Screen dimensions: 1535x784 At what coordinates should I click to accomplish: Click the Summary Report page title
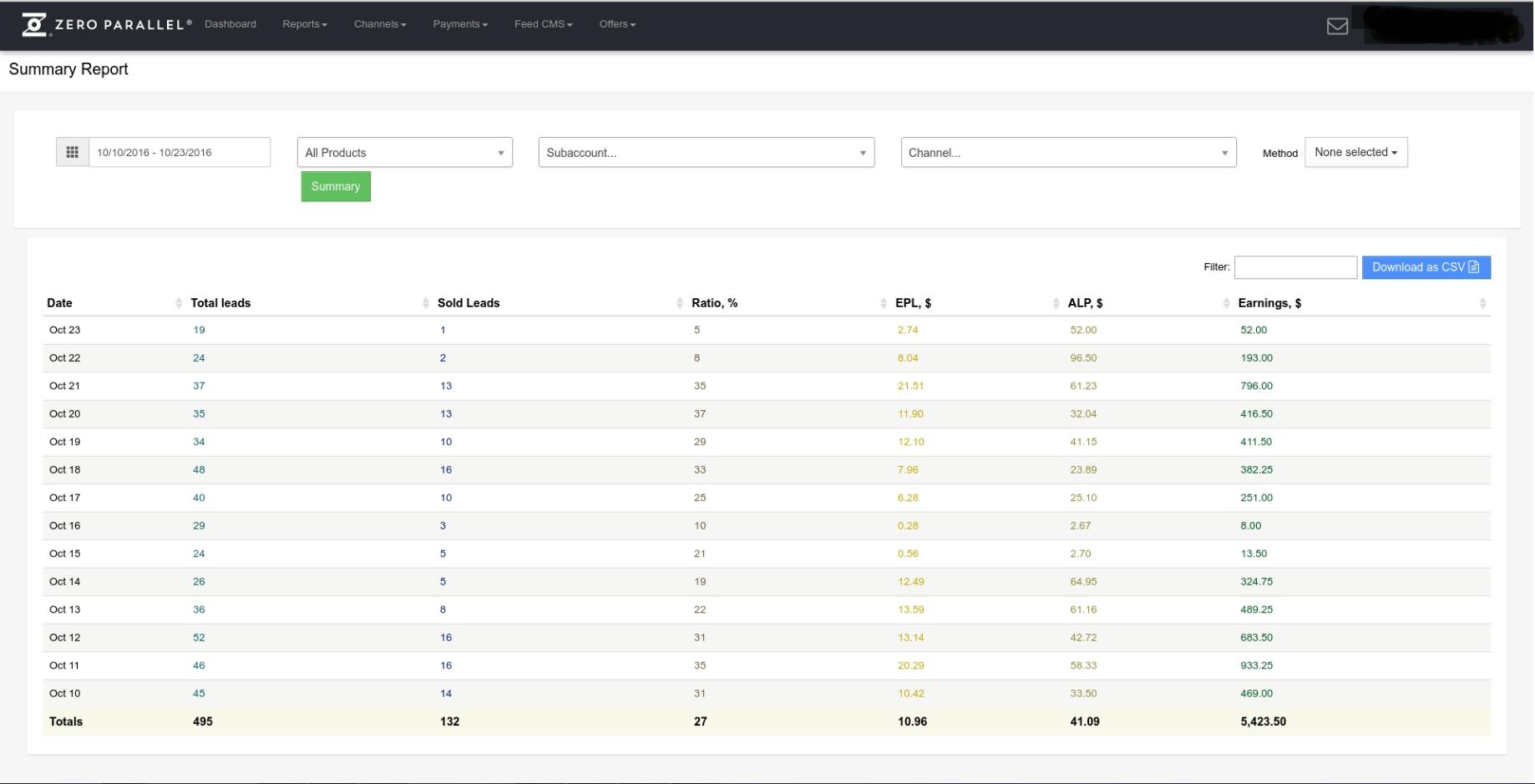click(x=68, y=69)
